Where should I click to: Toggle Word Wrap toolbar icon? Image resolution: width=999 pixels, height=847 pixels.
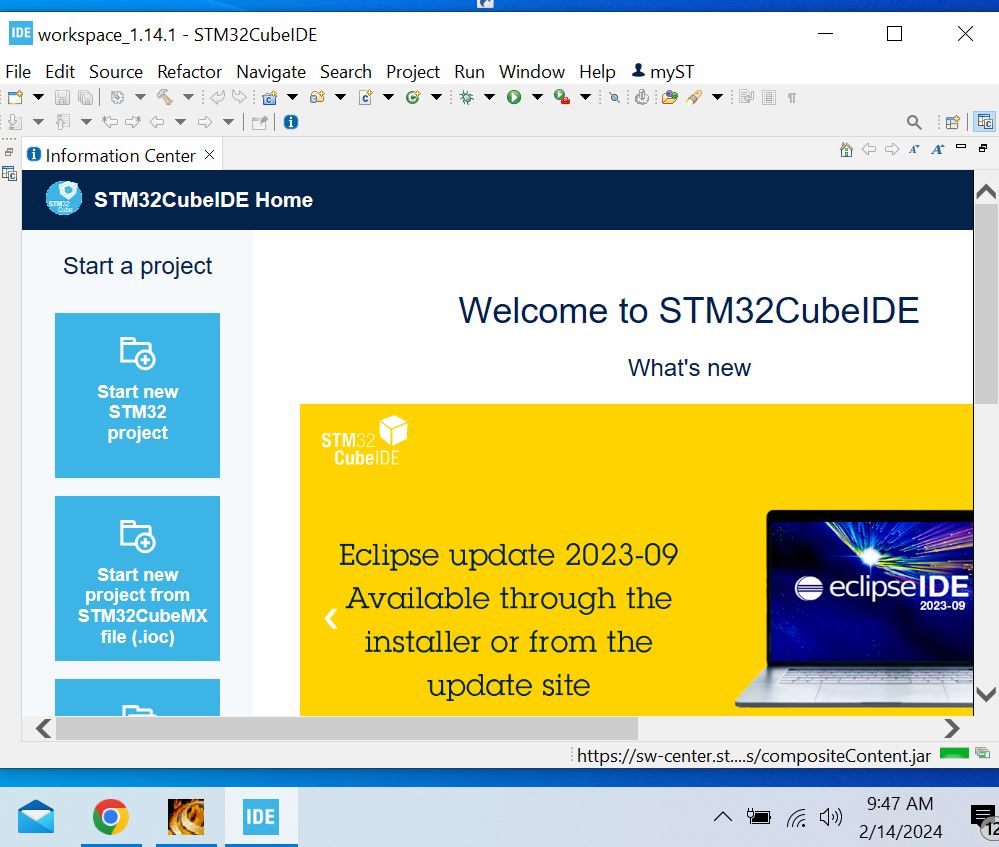point(746,98)
